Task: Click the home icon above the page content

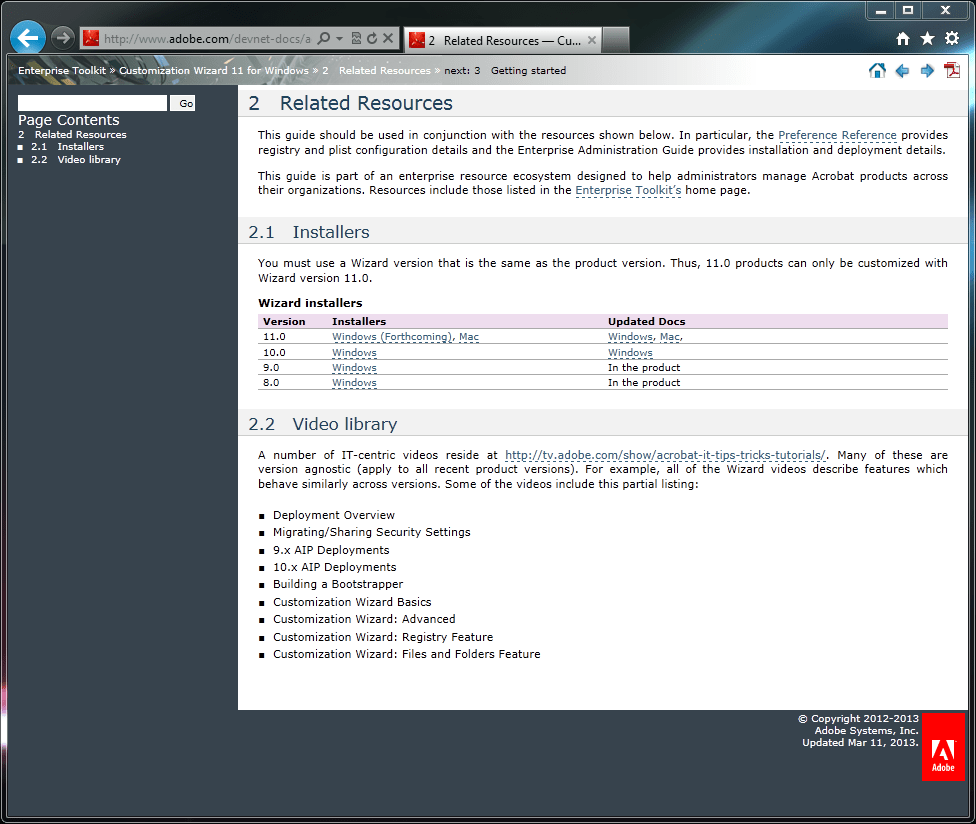Action: click(877, 70)
